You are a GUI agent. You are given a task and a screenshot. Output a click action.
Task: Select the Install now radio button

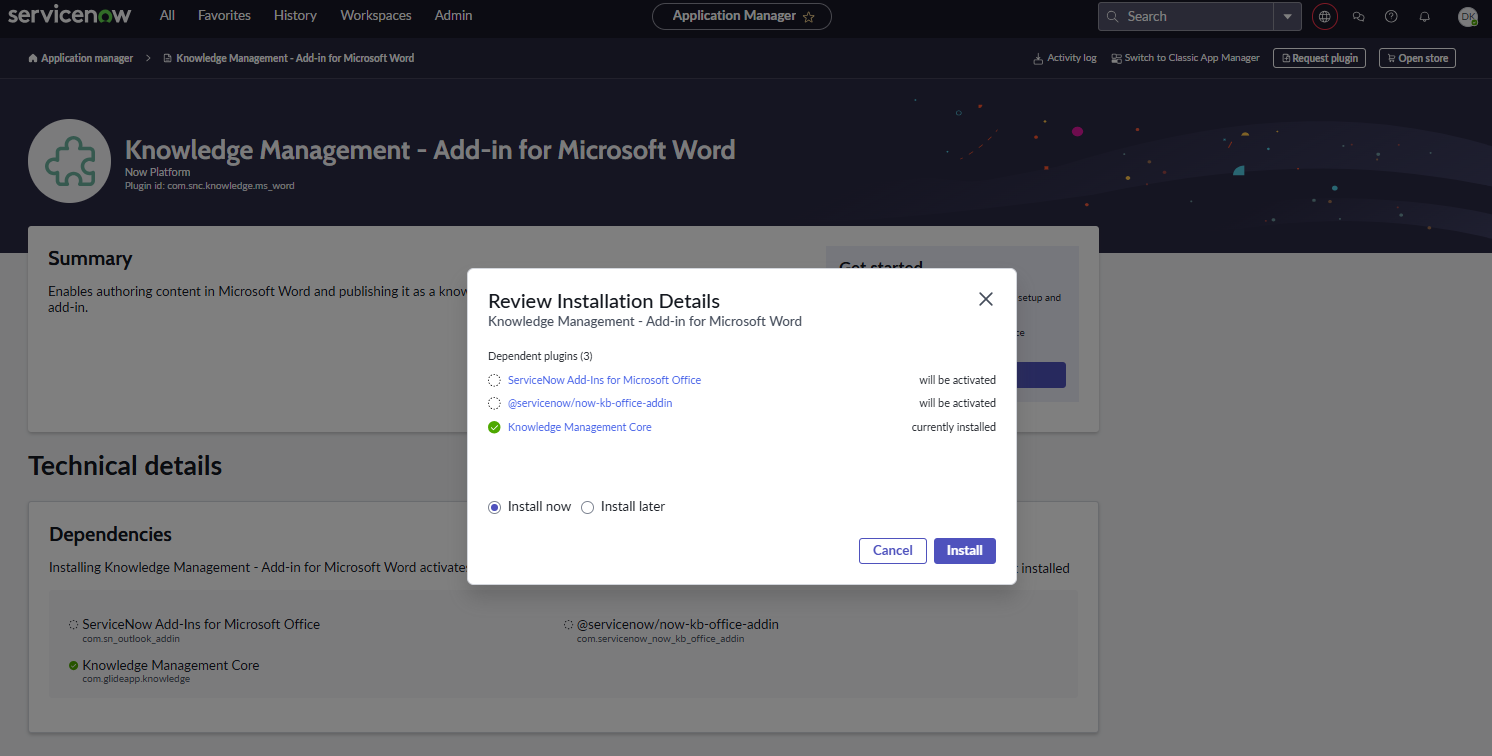[x=494, y=507]
